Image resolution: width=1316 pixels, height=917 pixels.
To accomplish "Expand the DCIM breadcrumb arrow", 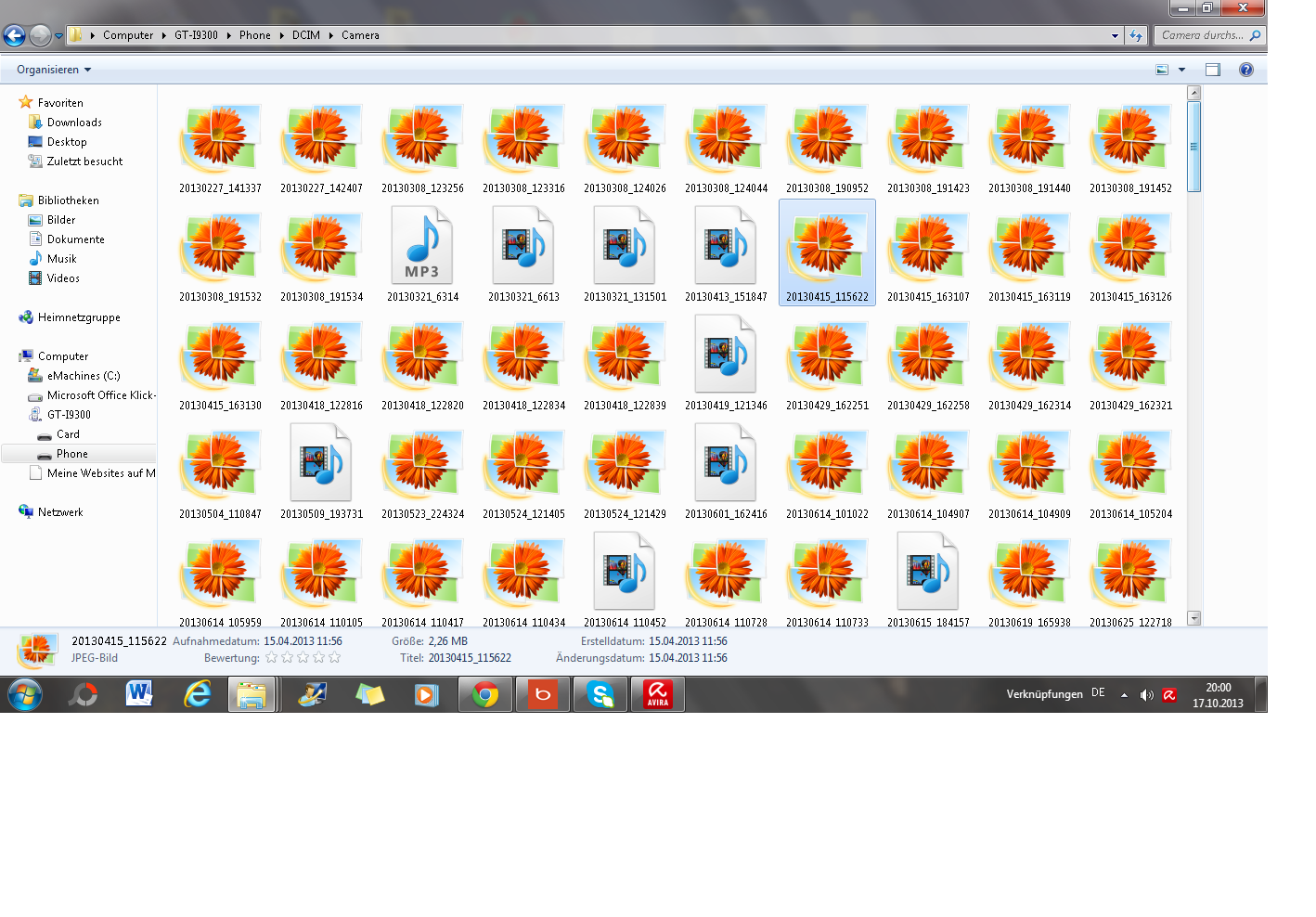I will click(330, 35).
